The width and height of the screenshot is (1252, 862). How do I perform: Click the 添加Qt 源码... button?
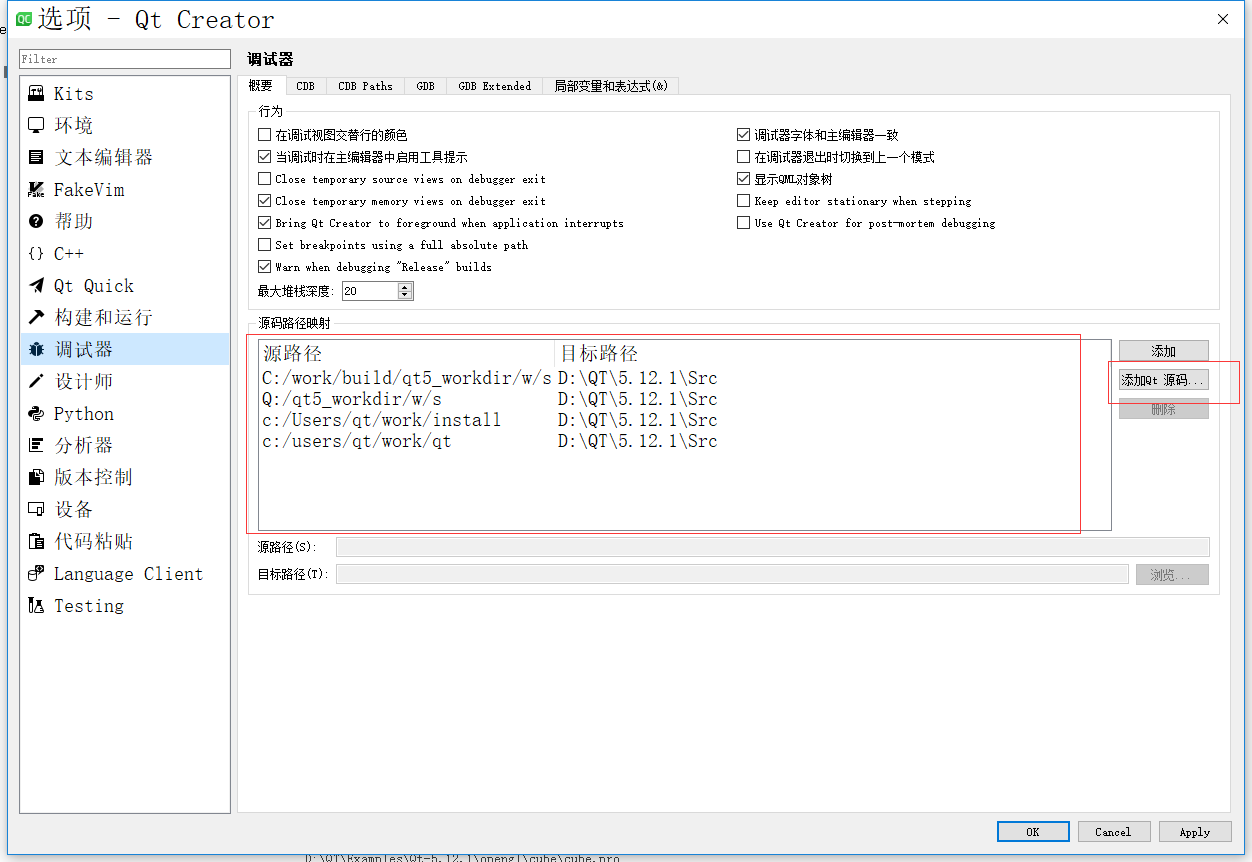pyautogui.click(x=1163, y=380)
